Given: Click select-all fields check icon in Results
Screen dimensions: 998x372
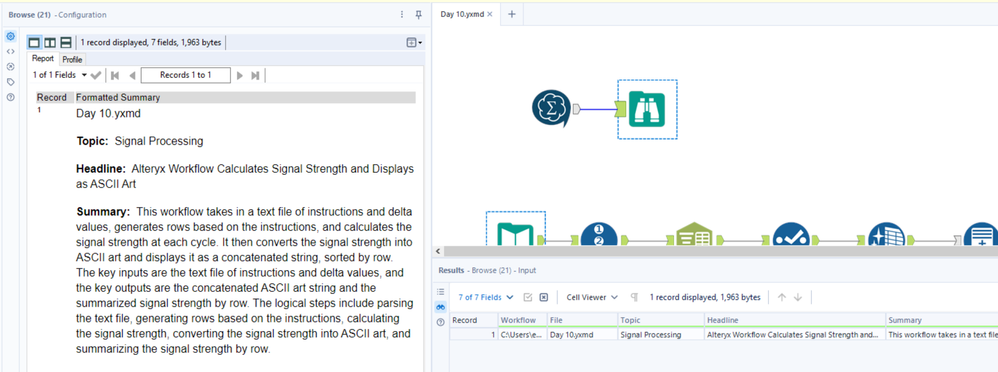Looking at the screenshot, I should click(528, 297).
